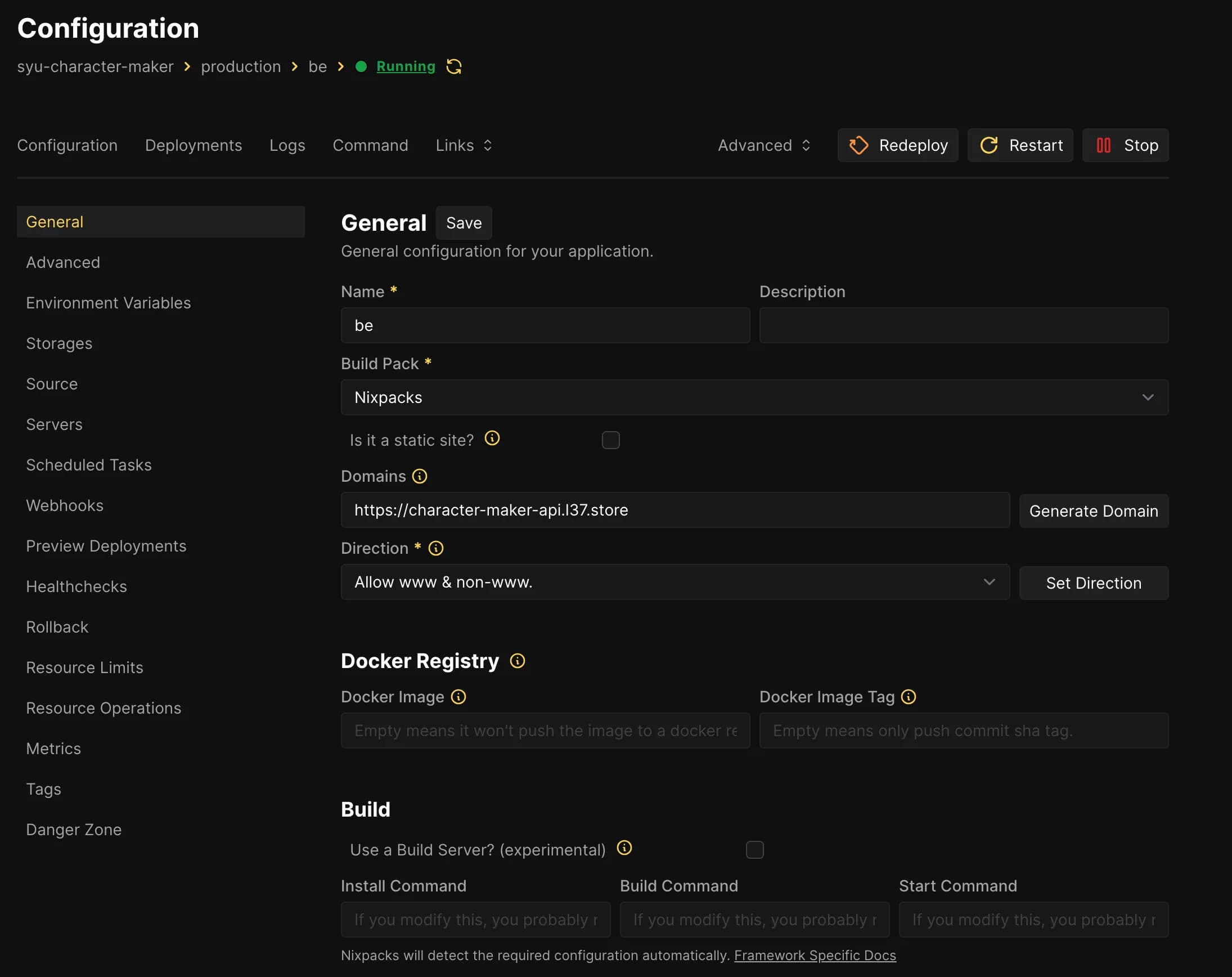Screen dimensions: 1232x977
Task: Expand the Advanced menu in toolbar
Action: tap(763, 145)
